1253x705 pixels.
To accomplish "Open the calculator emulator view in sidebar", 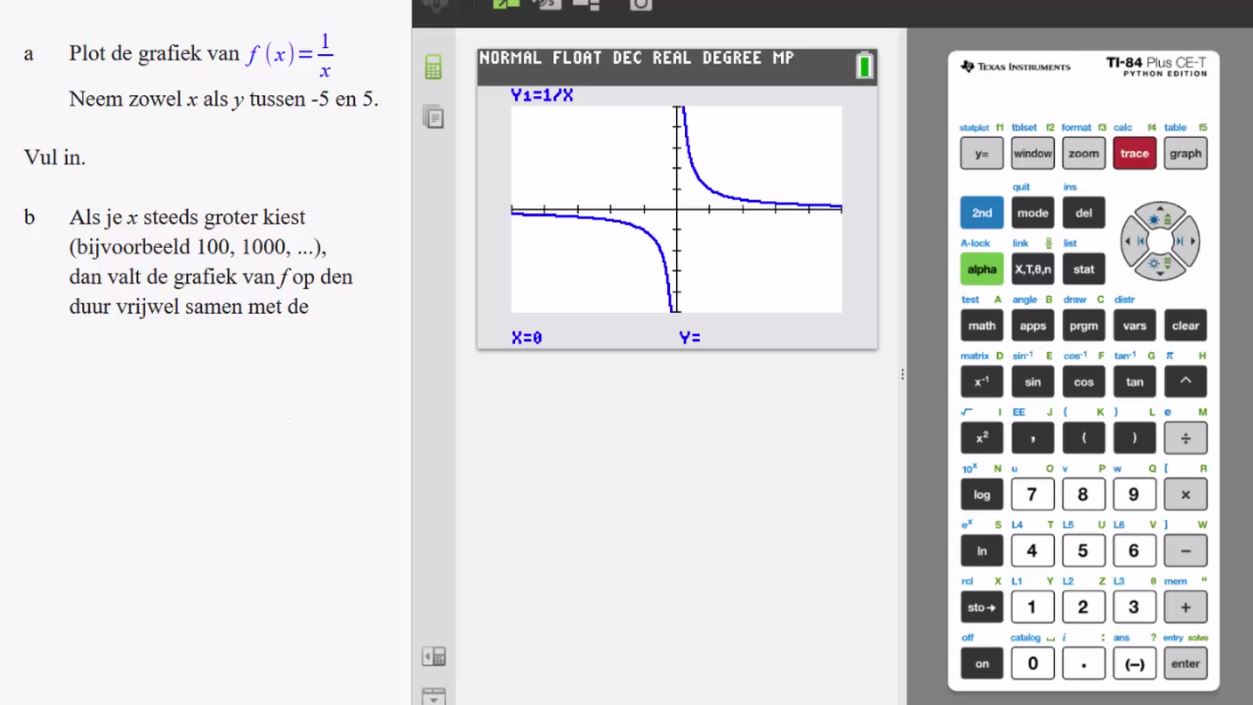I will tap(433, 67).
